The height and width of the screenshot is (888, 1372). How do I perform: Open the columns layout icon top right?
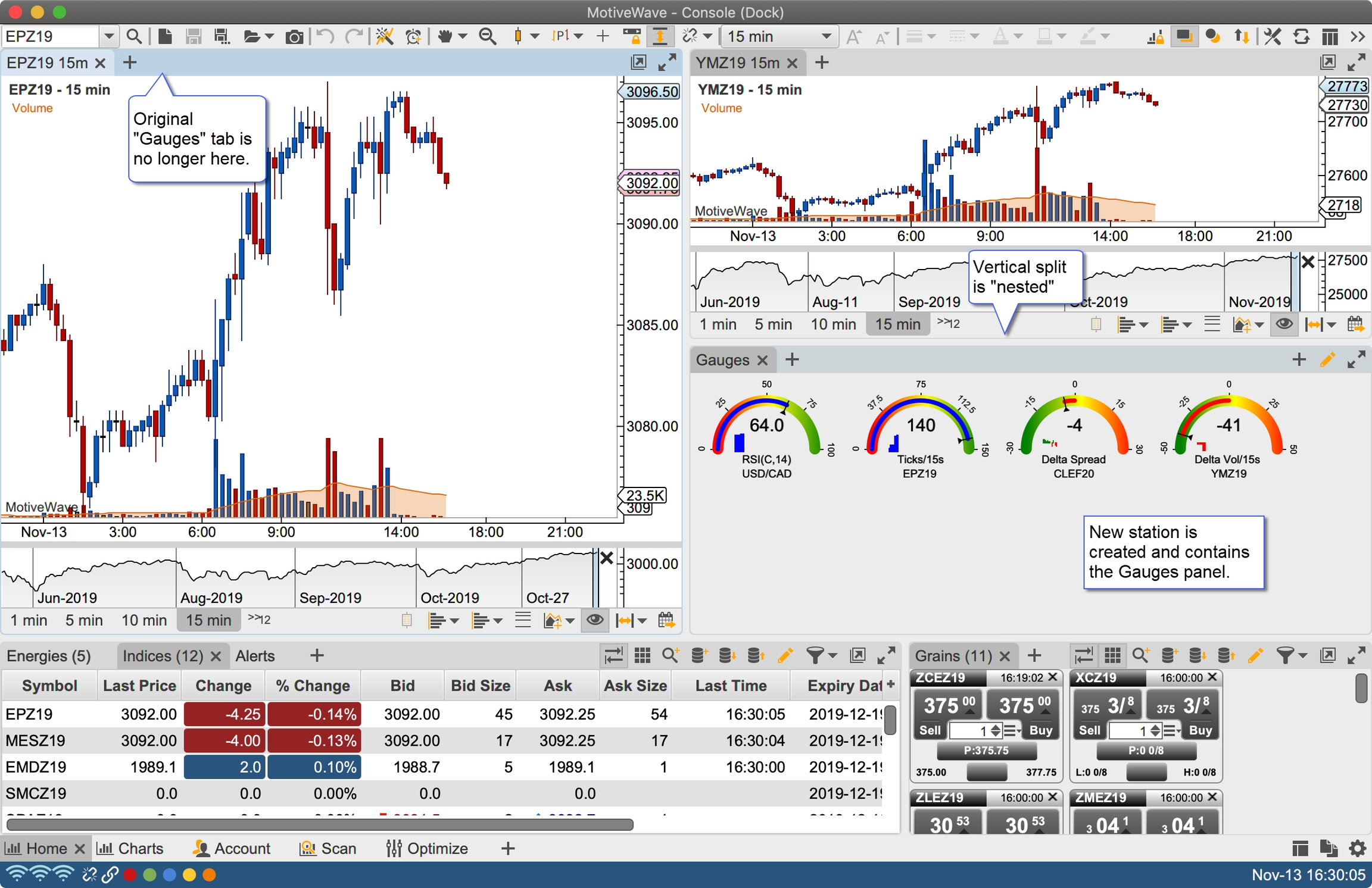tap(1329, 36)
